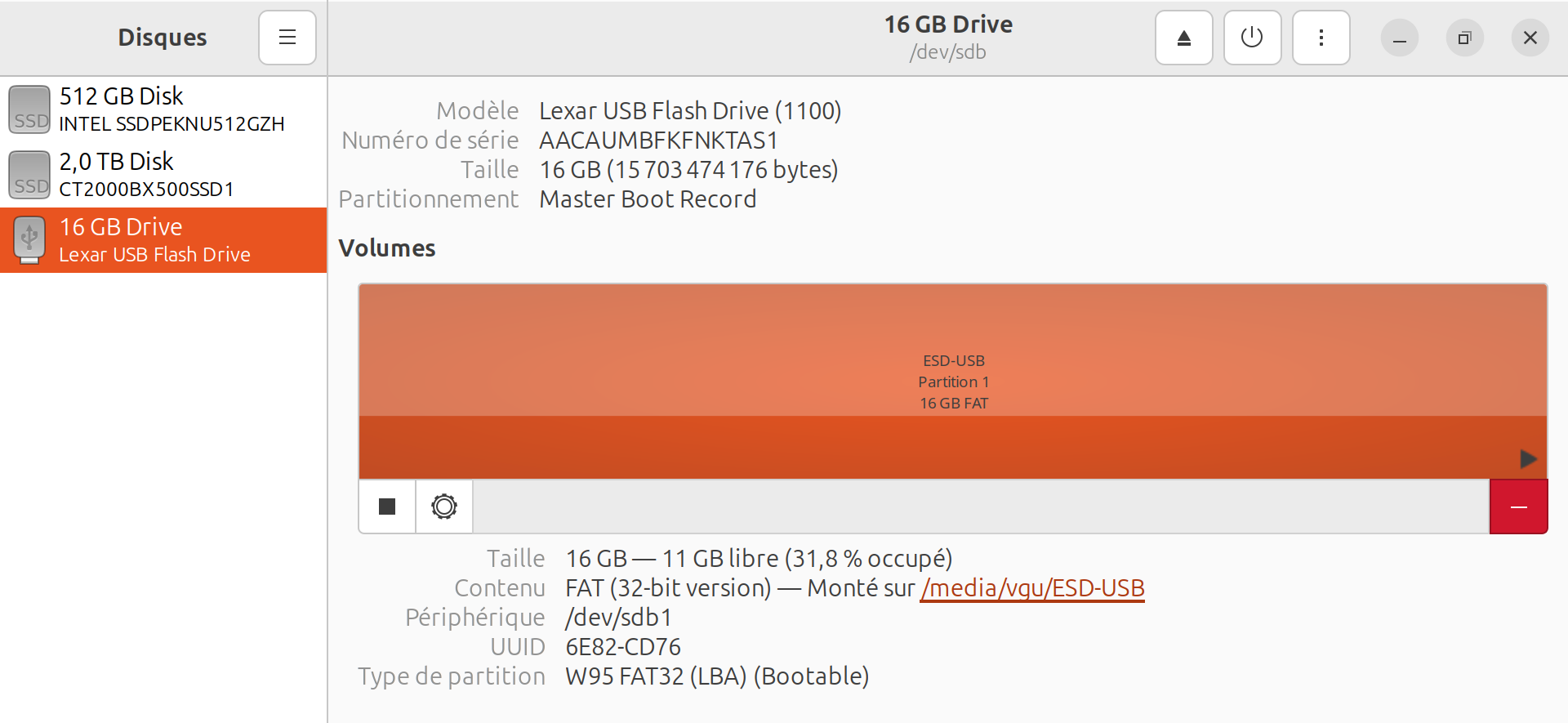Close the Disques window
The width and height of the screenshot is (1568, 723).
(1530, 38)
